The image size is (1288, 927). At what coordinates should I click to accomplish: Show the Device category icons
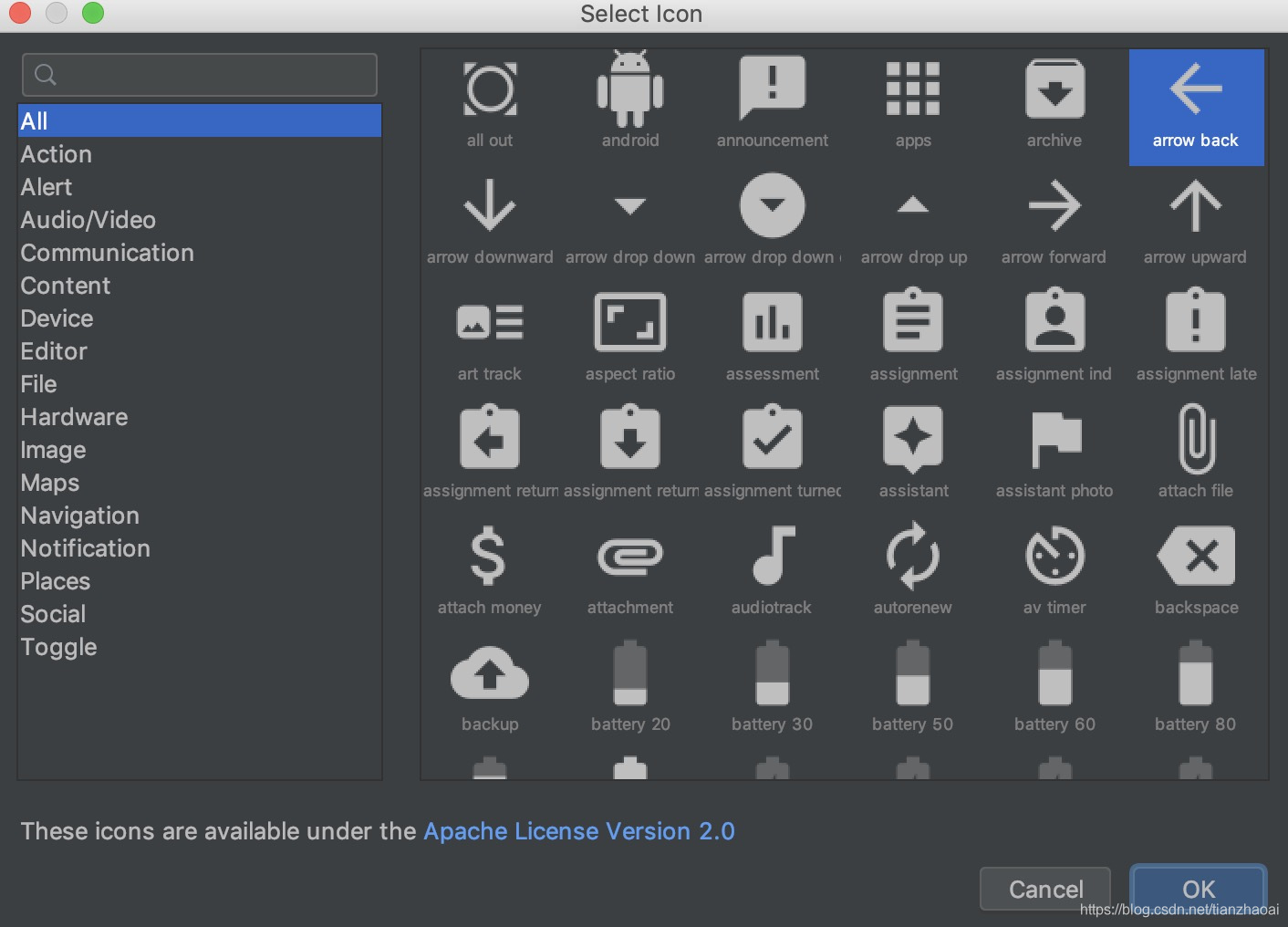pos(199,318)
